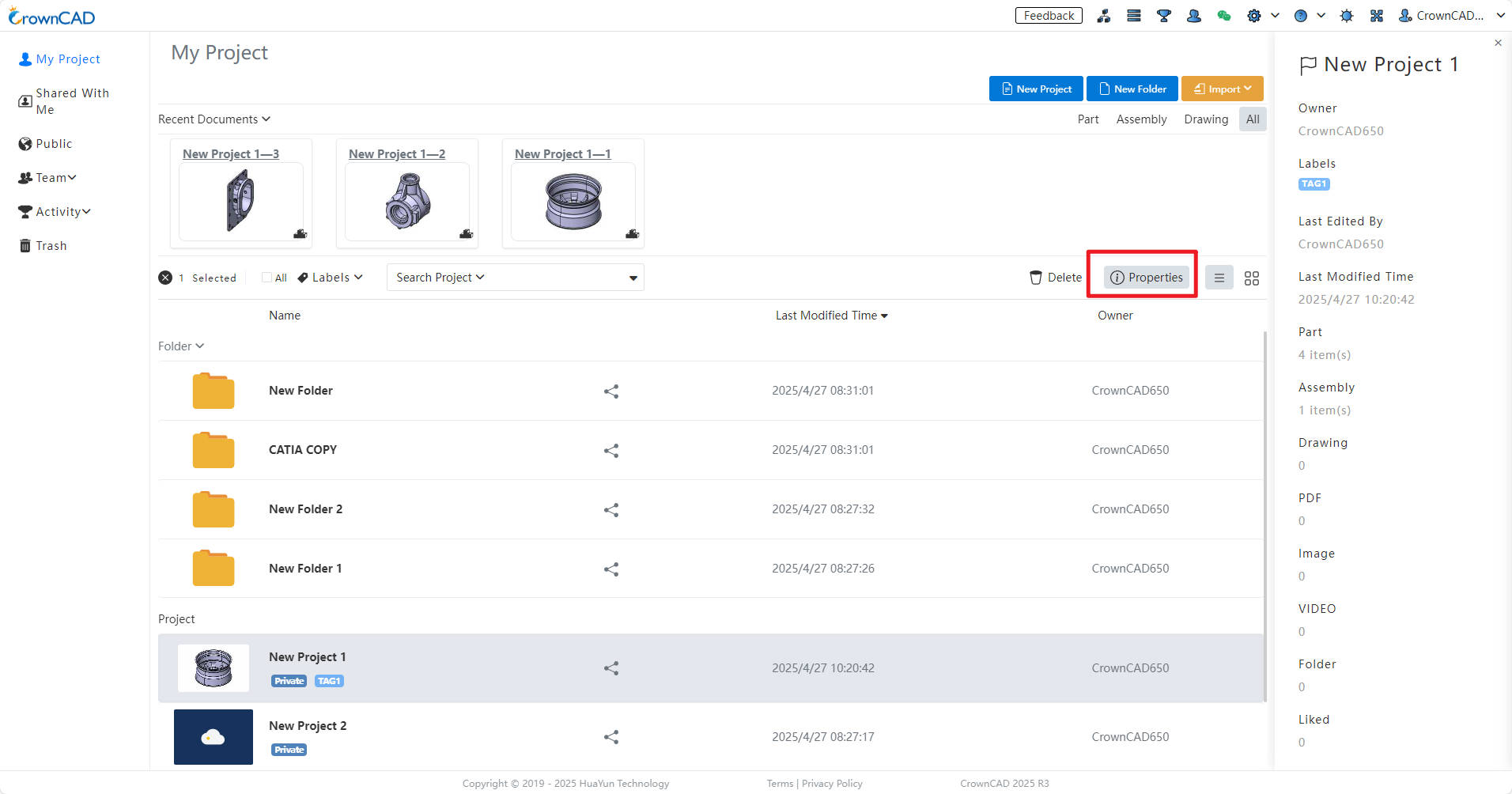This screenshot has height=794, width=1512.
Task: Select the All filter tab
Action: [x=1253, y=119]
